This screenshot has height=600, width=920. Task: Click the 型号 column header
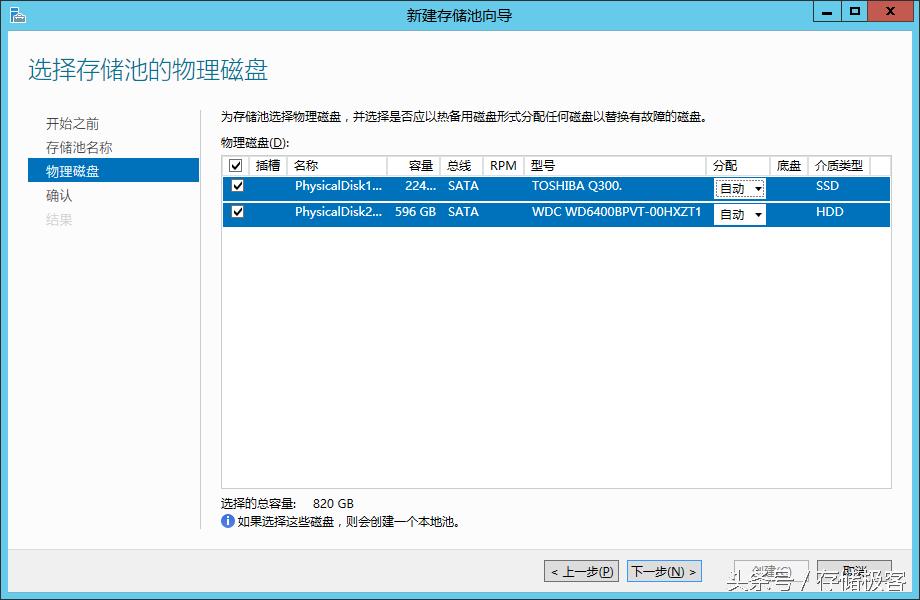[540, 165]
